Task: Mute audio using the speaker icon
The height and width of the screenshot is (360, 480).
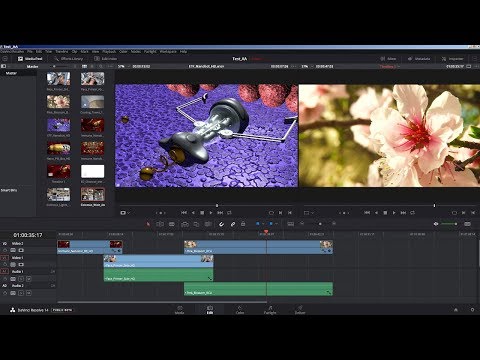Action: tap(436, 224)
